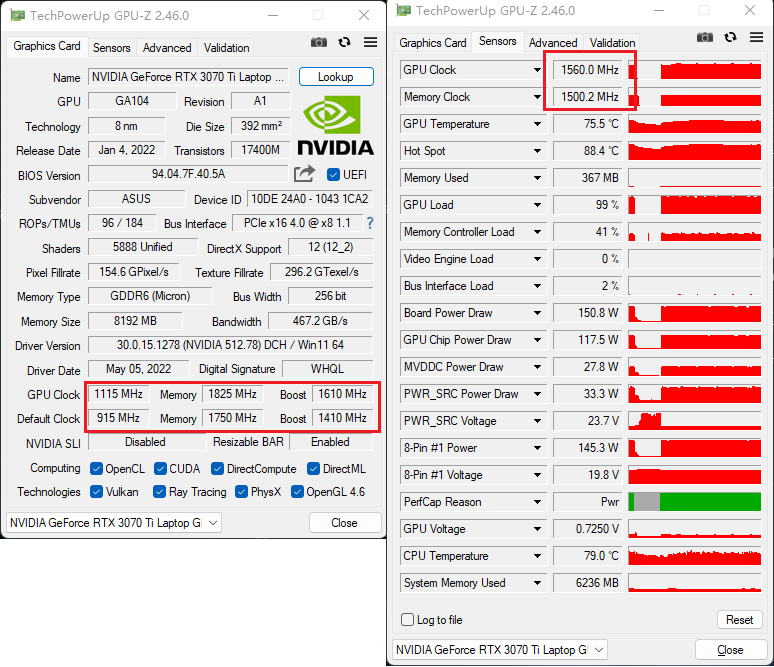Enable the Log to file checkbox
This screenshot has width=774, height=667.
point(407,620)
